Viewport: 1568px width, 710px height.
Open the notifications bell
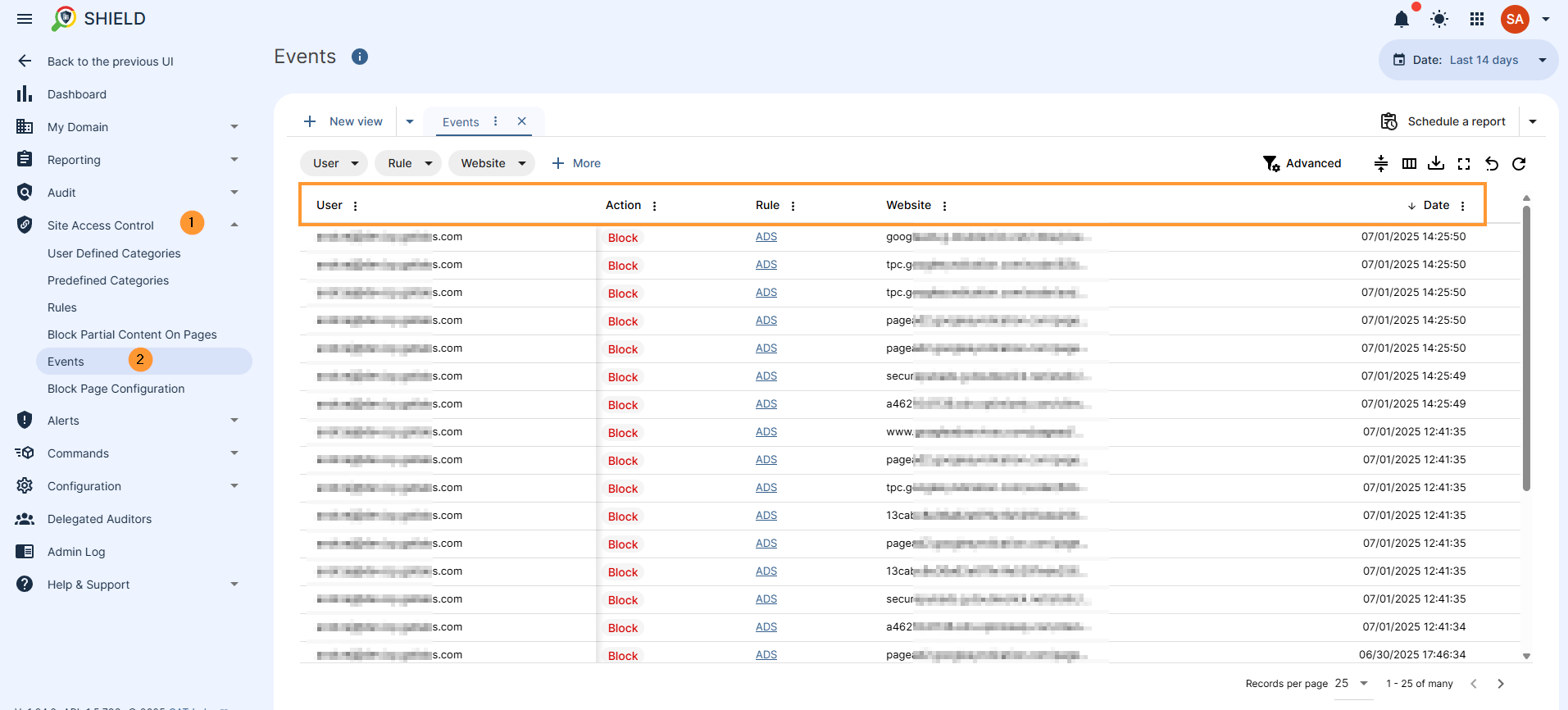click(1402, 19)
